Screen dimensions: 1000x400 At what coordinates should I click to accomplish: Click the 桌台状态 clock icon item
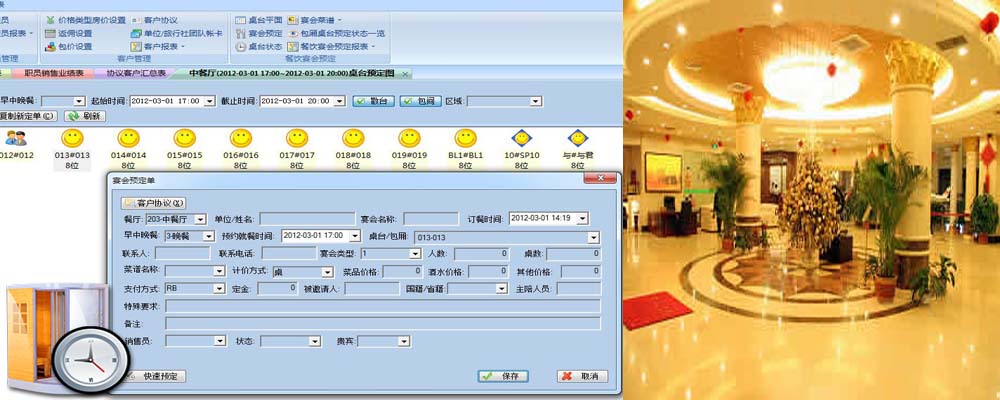click(259, 46)
